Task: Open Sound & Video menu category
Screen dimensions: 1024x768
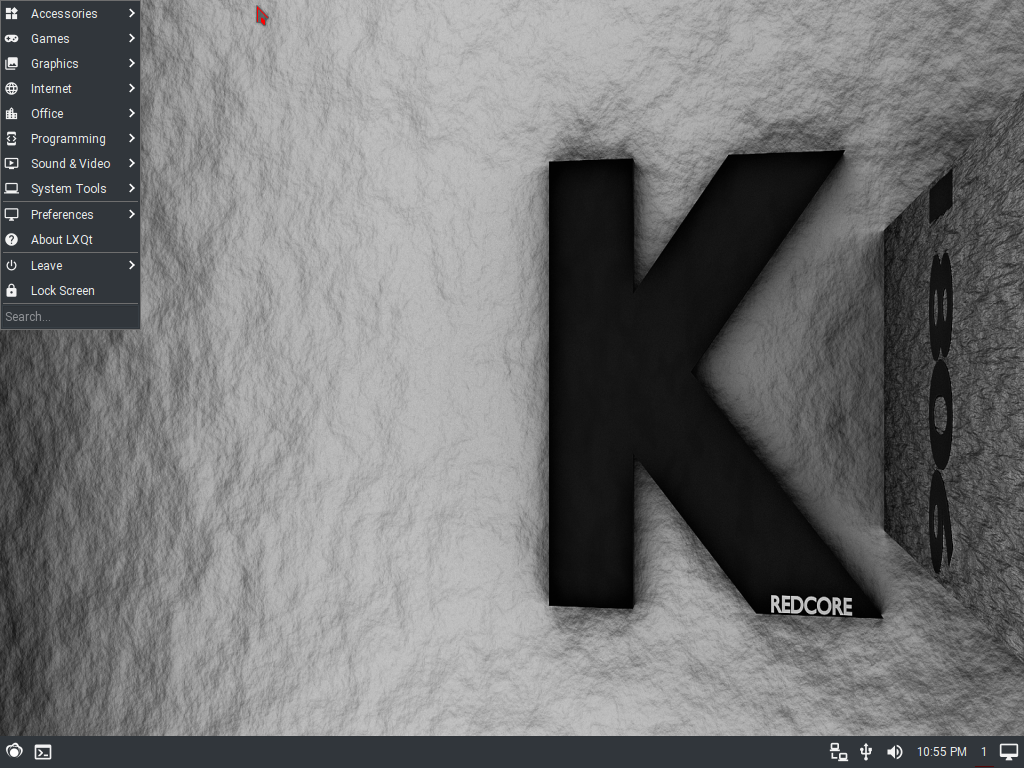Action: (70, 163)
